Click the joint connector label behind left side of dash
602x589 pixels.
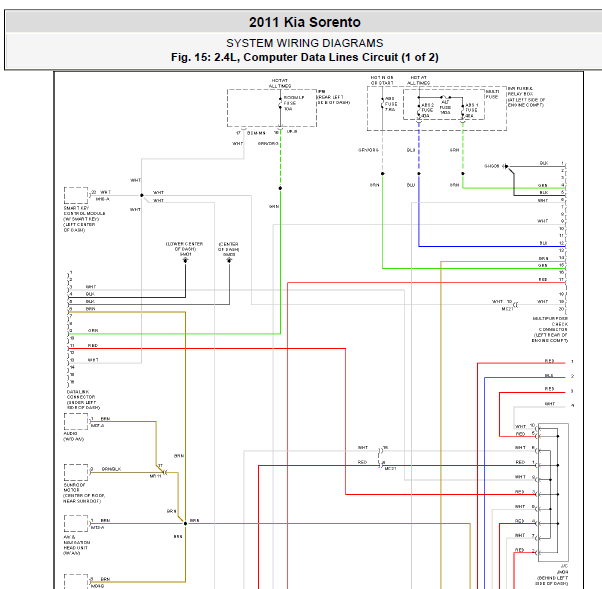552,574
